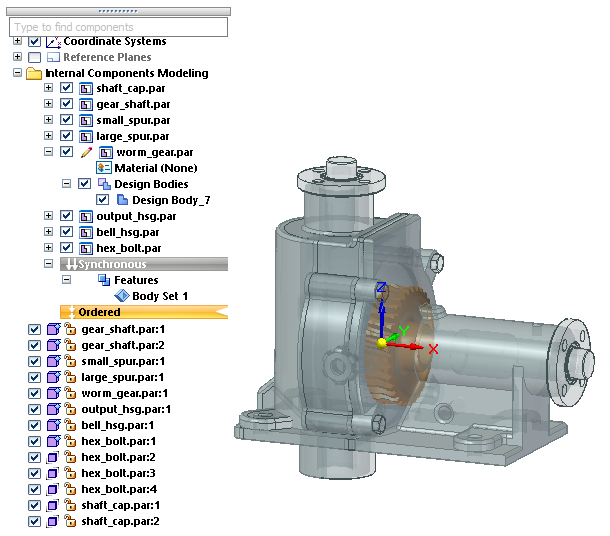
Task: Toggle the output_hsg.par checkbox
Action: [67, 215]
